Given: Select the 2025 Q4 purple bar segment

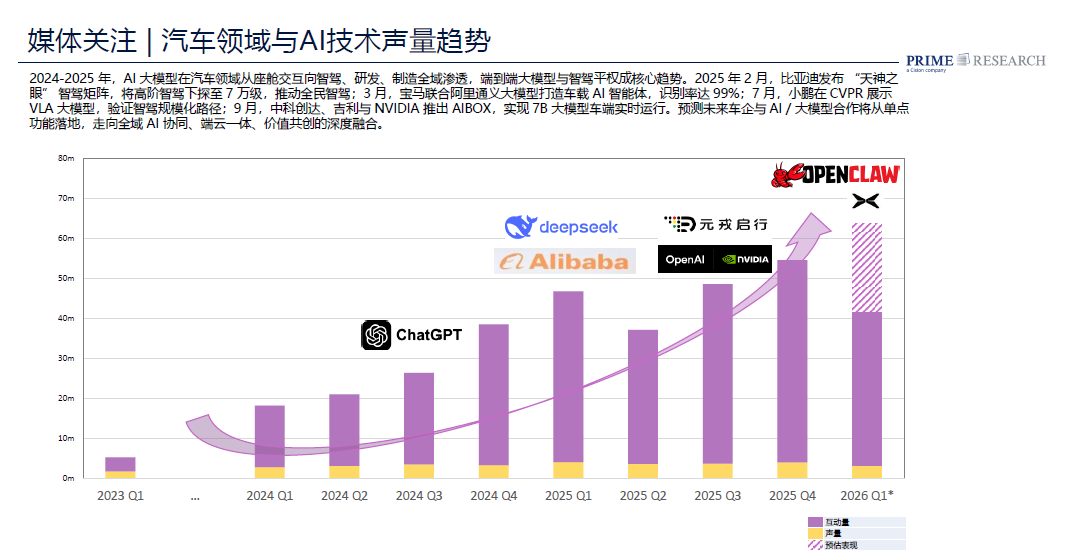Looking at the screenshot, I should pos(792,362).
